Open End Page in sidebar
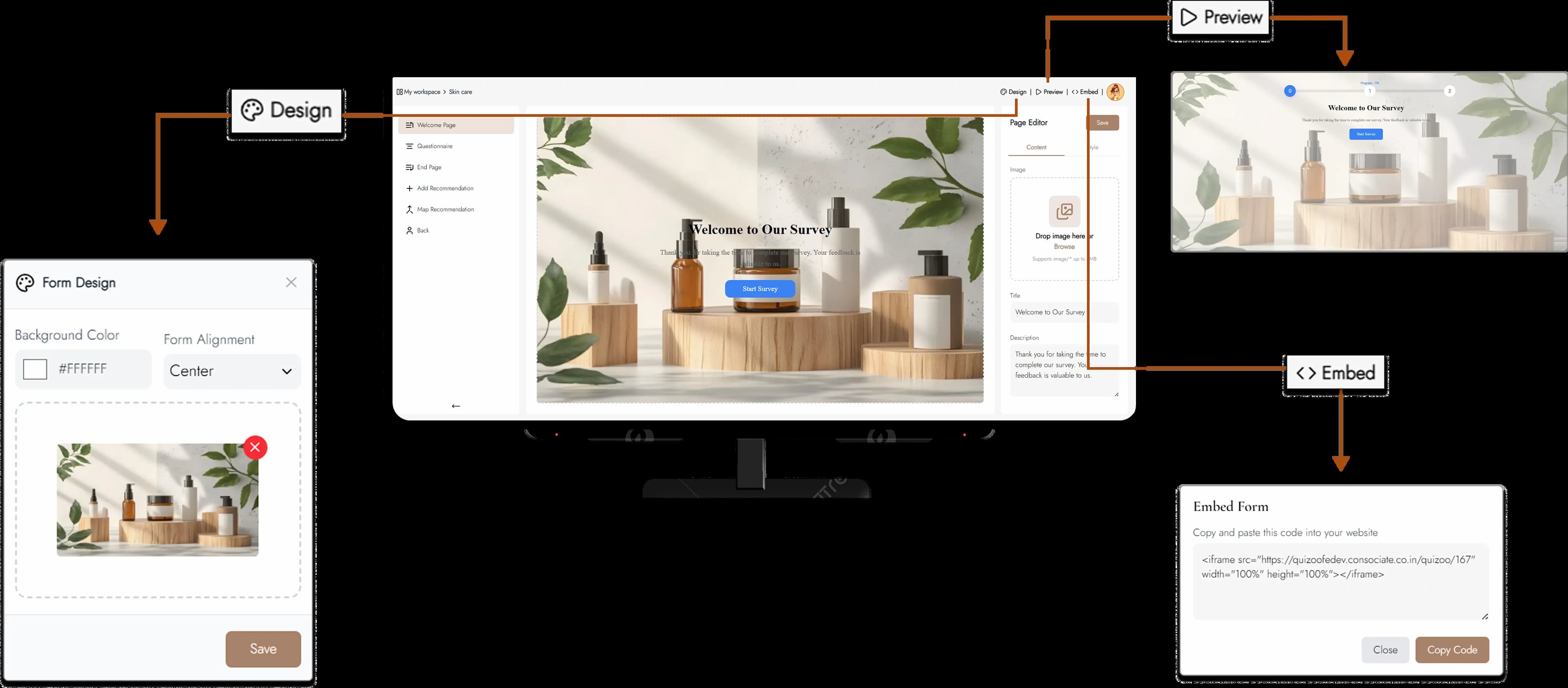The width and height of the screenshot is (1568, 688). [x=428, y=168]
